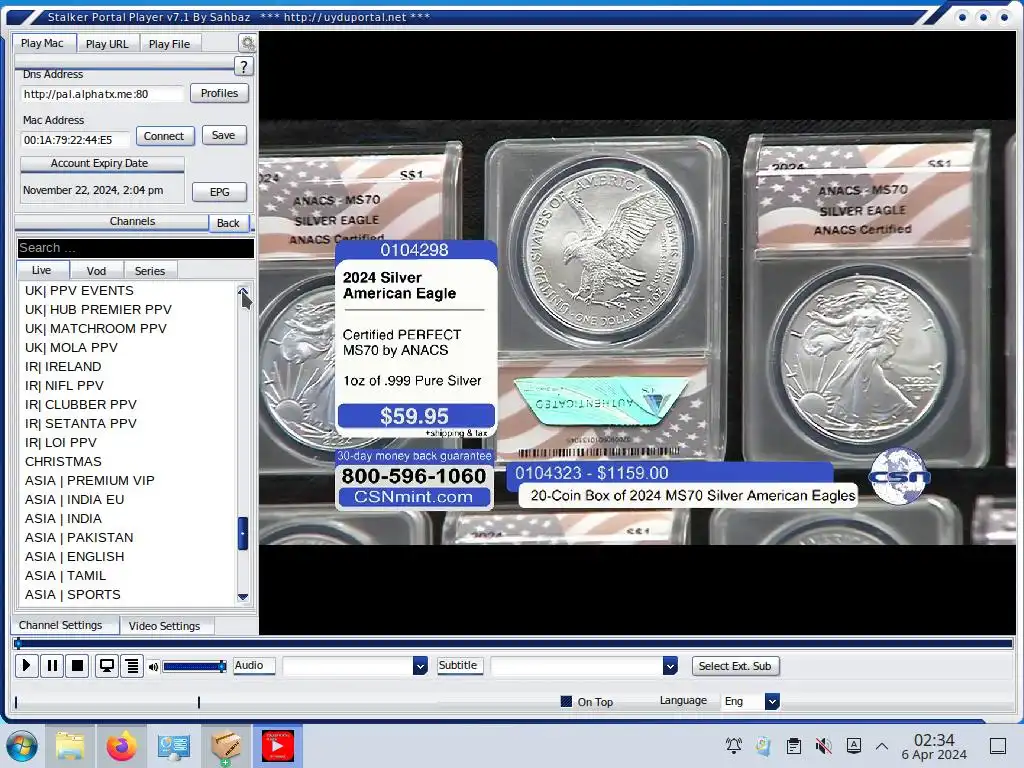The height and width of the screenshot is (768, 1024).
Task: Click the clipboard tray icon
Action: point(793,745)
